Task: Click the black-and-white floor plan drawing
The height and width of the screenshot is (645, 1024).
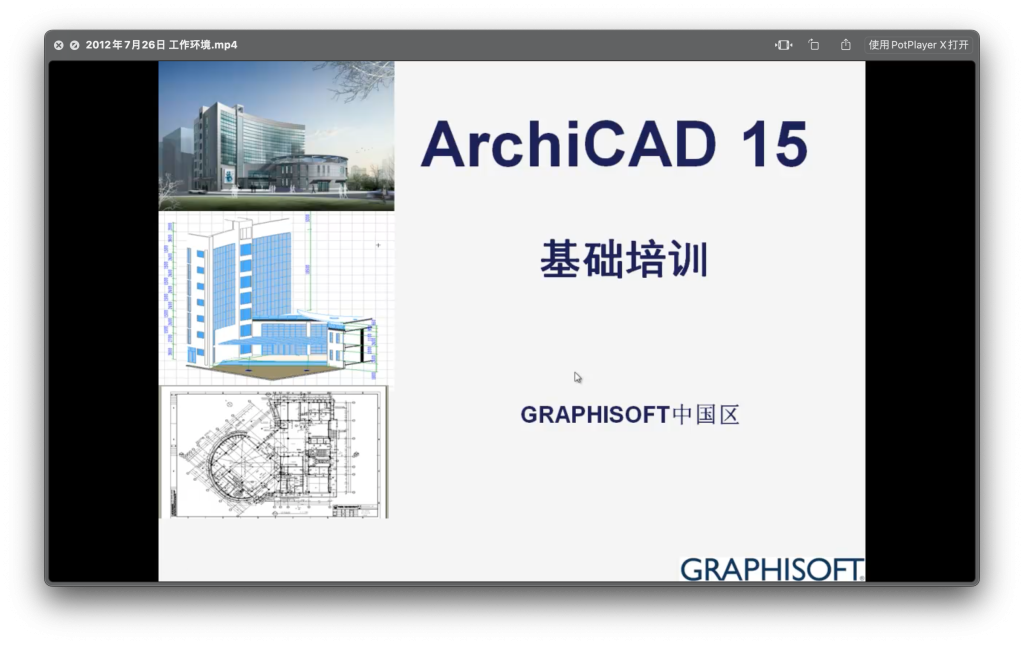Action: coord(274,452)
